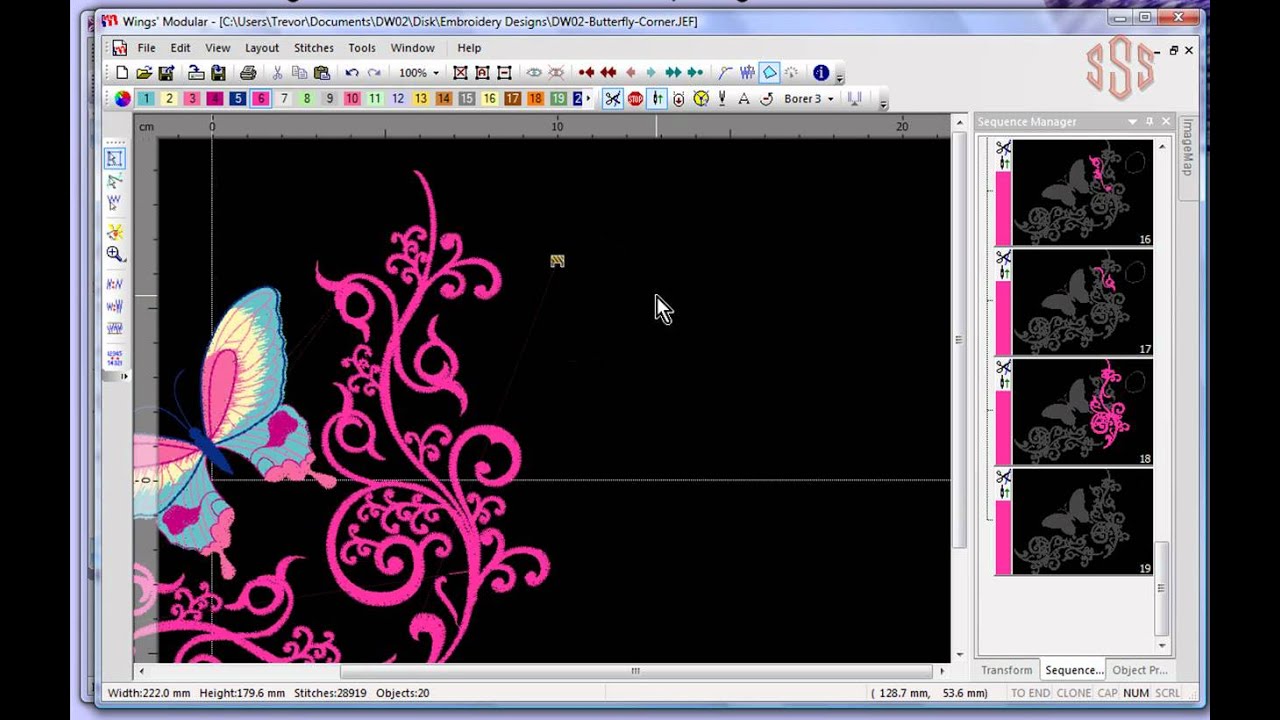Click the letter A text tool icon
1280x720 pixels.
click(x=744, y=99)
